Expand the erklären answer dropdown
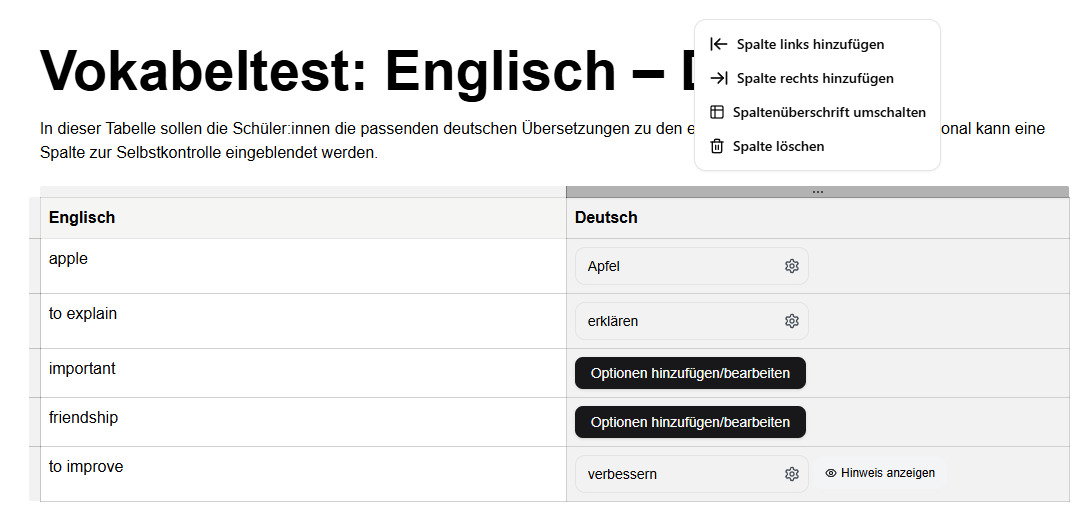The height and width of the screenshot is (525, 1089). click(678, 321)
